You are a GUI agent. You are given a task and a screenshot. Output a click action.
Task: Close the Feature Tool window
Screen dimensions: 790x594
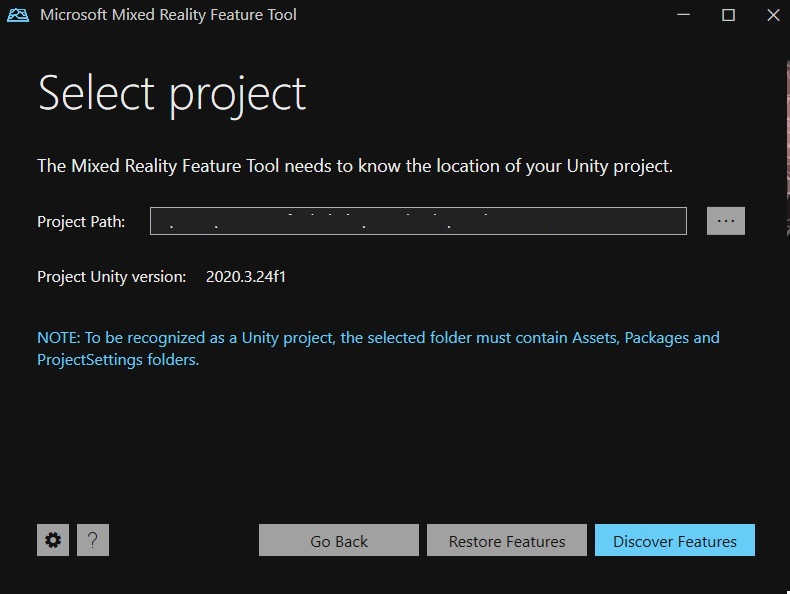[773, 15]
